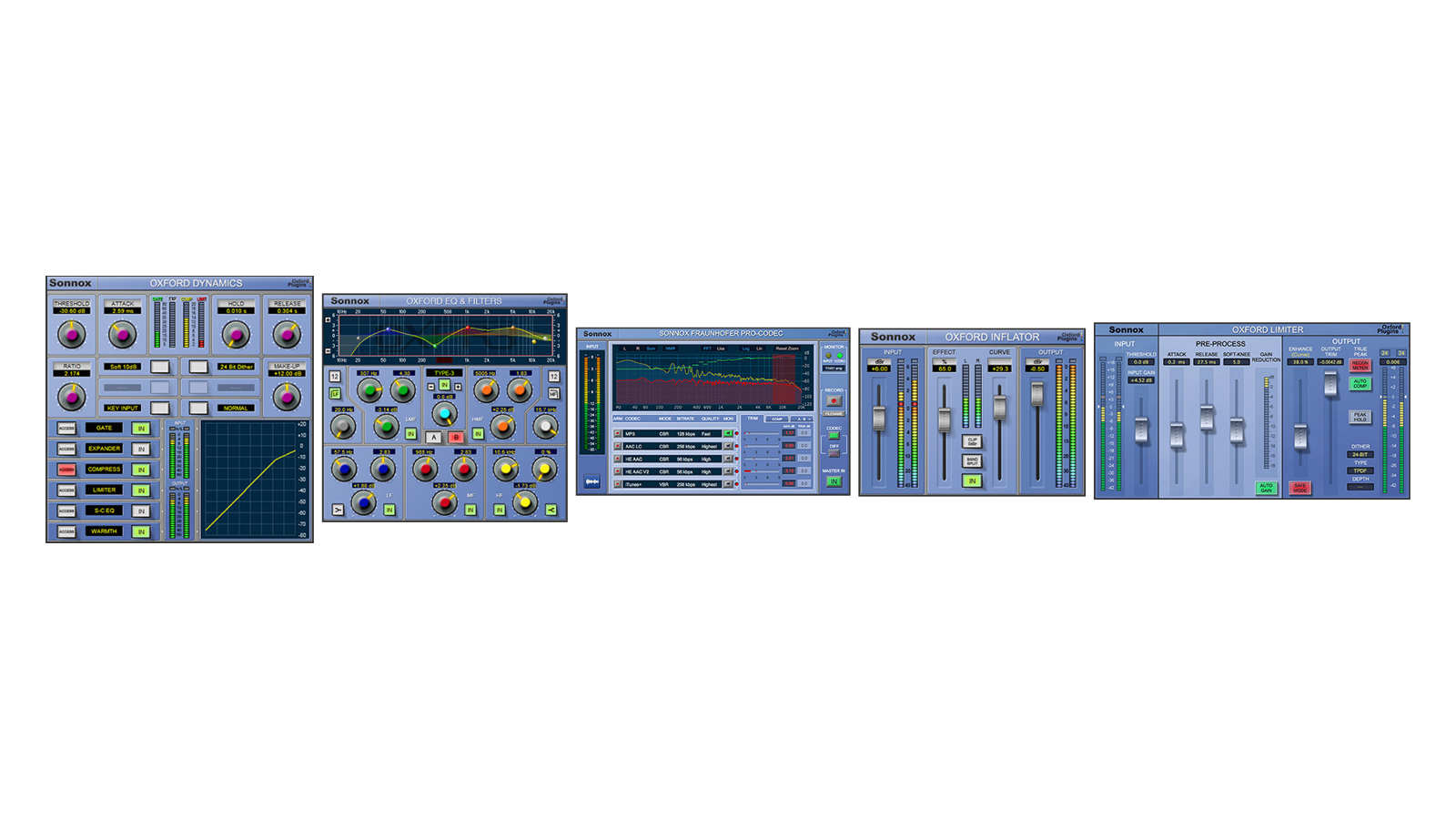Arm the AAC LC codec row
Image resolution: width=1456 pixels, height=819 pixels.
point(617,446)
